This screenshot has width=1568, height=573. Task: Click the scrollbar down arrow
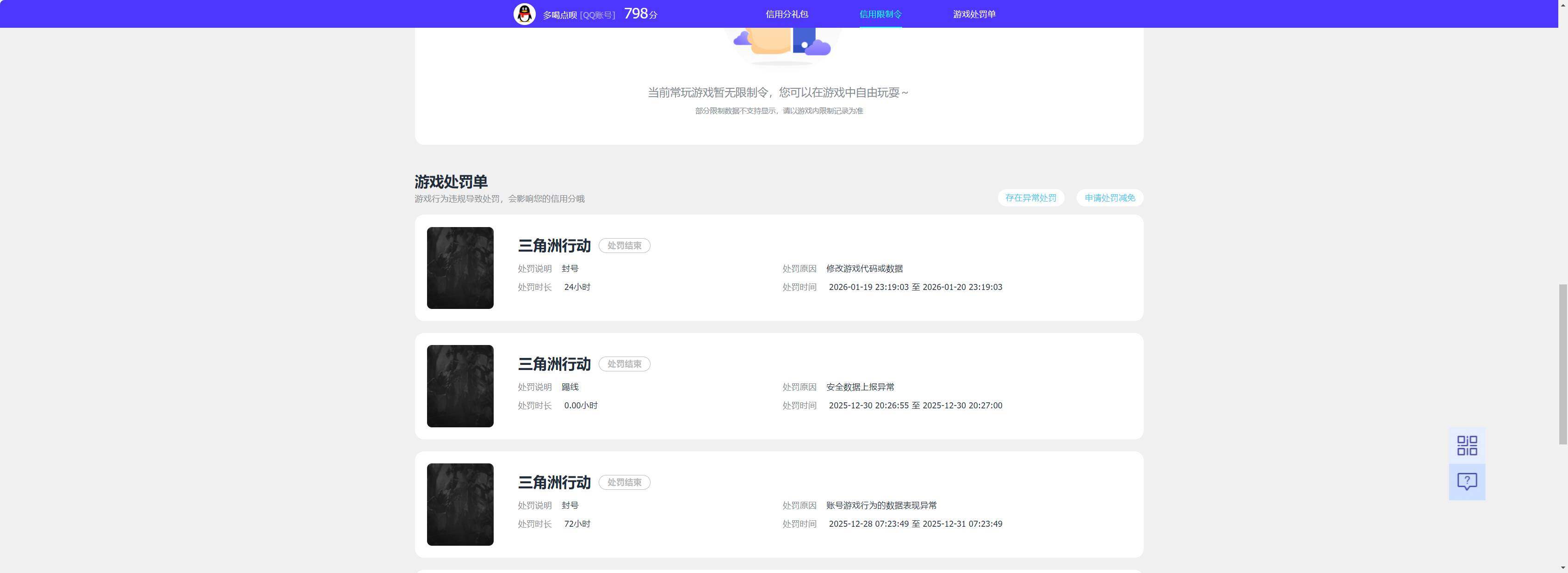1562,567
